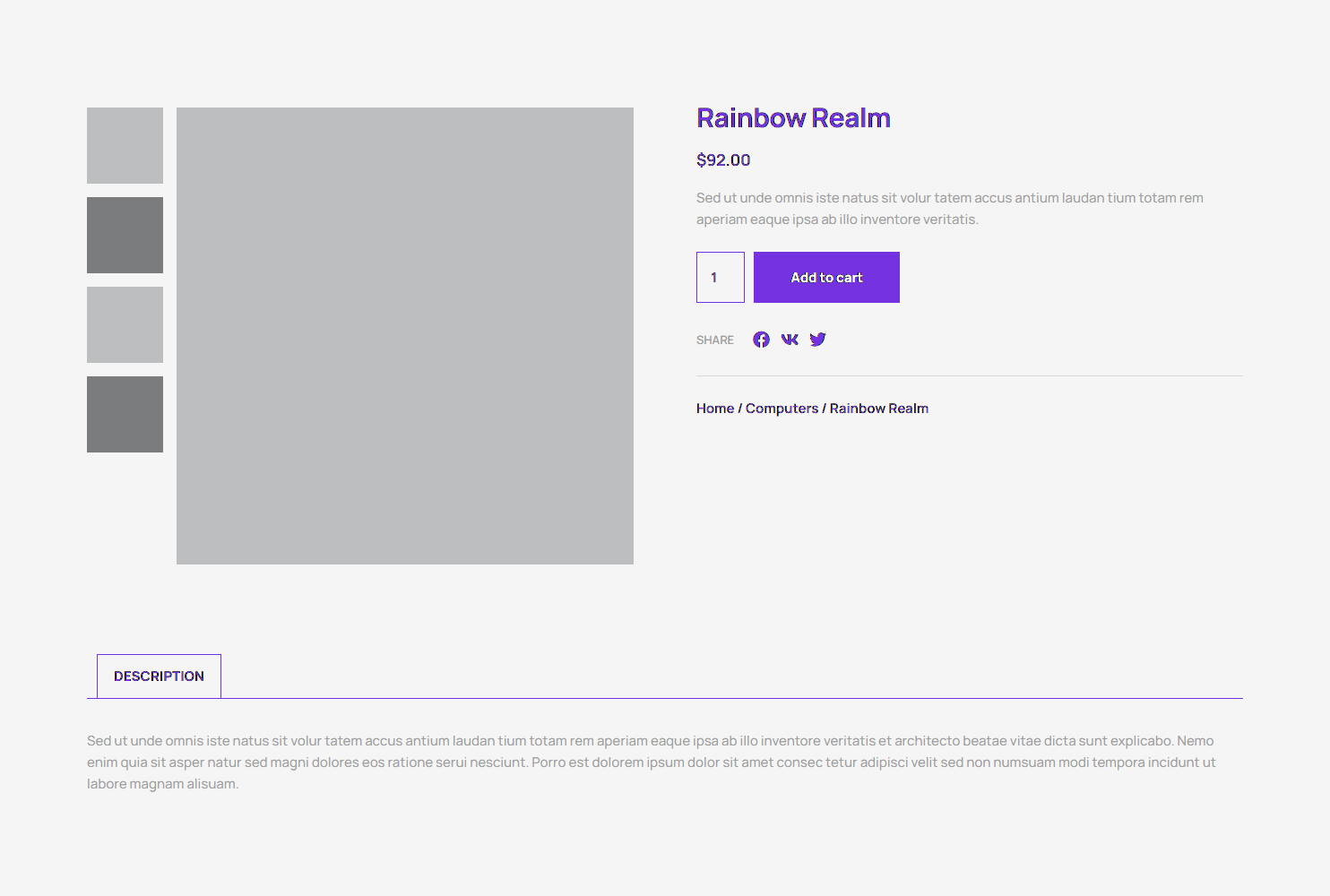Share product on Facebook

[x=761, y=340]
